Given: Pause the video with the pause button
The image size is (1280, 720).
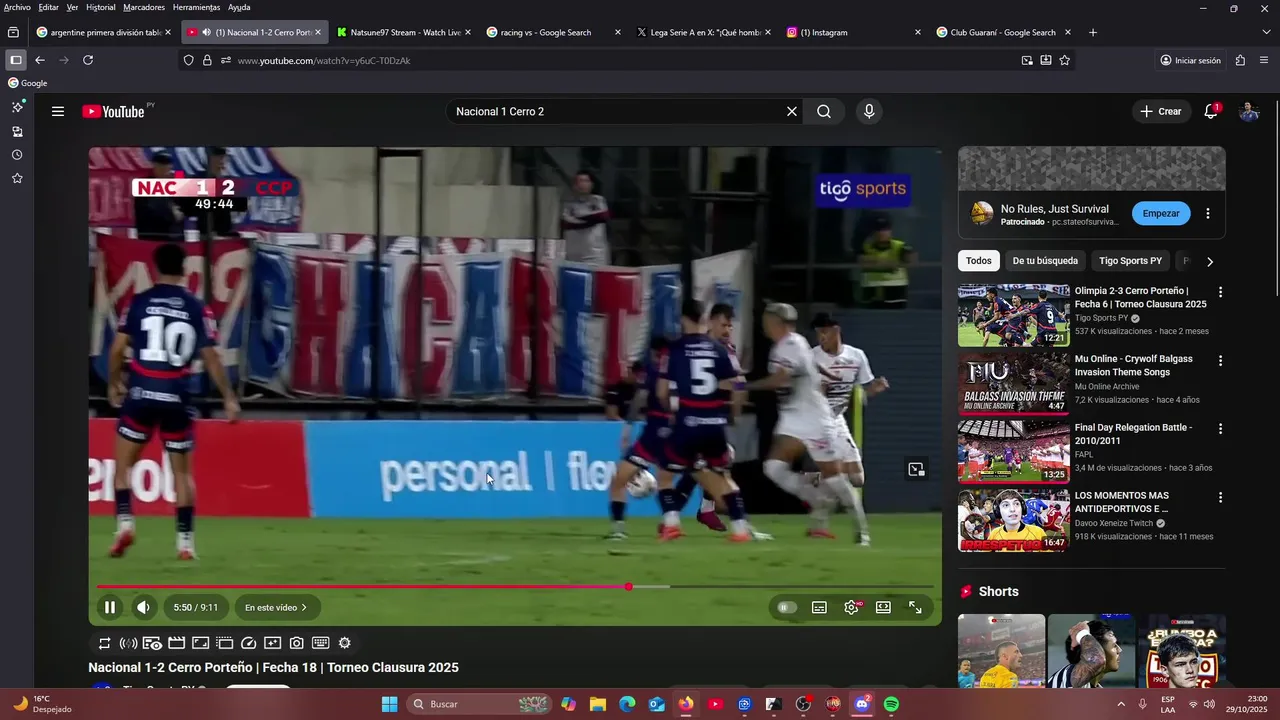Looking at the screenshot, I should [110, 607].
